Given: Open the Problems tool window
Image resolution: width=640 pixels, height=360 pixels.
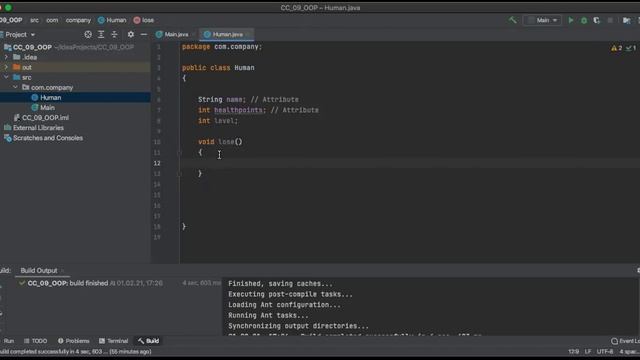Looking at the screenshot, I should click(x=73, y=341).
